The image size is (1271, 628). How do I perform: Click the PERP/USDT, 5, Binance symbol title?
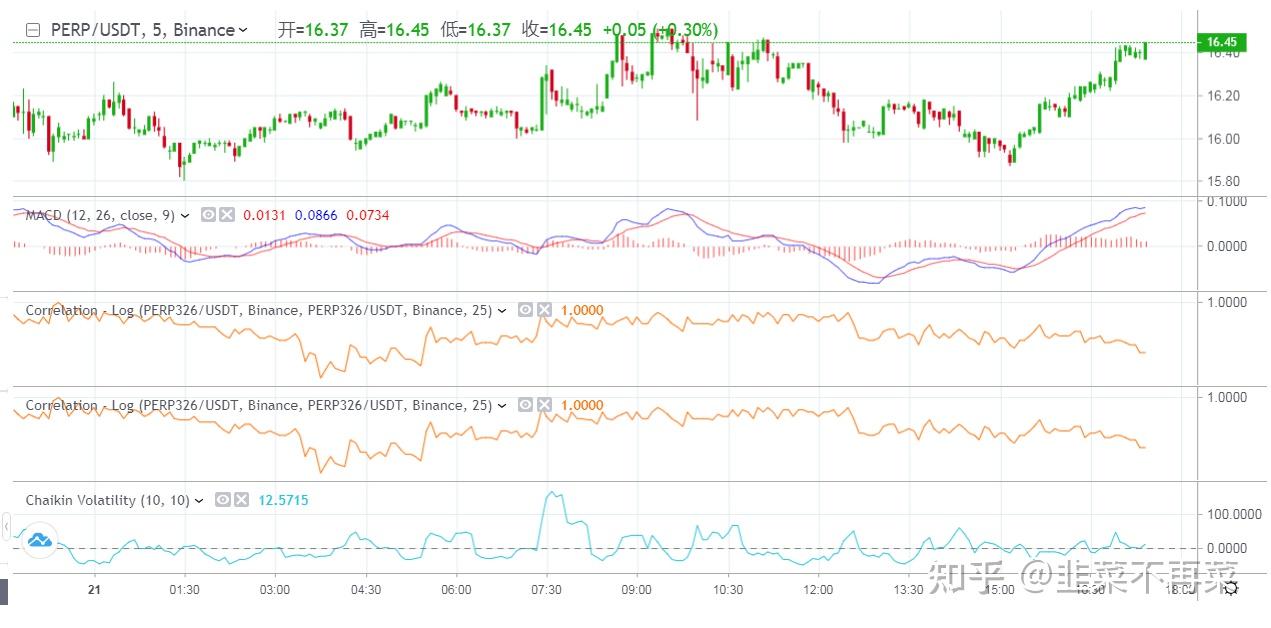coord(142,30)
